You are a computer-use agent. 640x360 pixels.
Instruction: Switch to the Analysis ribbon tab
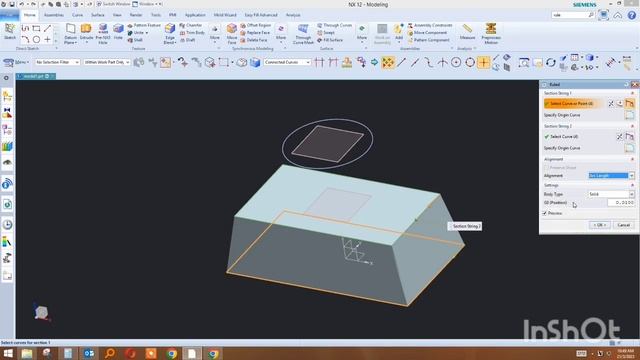tap(293, 15)
